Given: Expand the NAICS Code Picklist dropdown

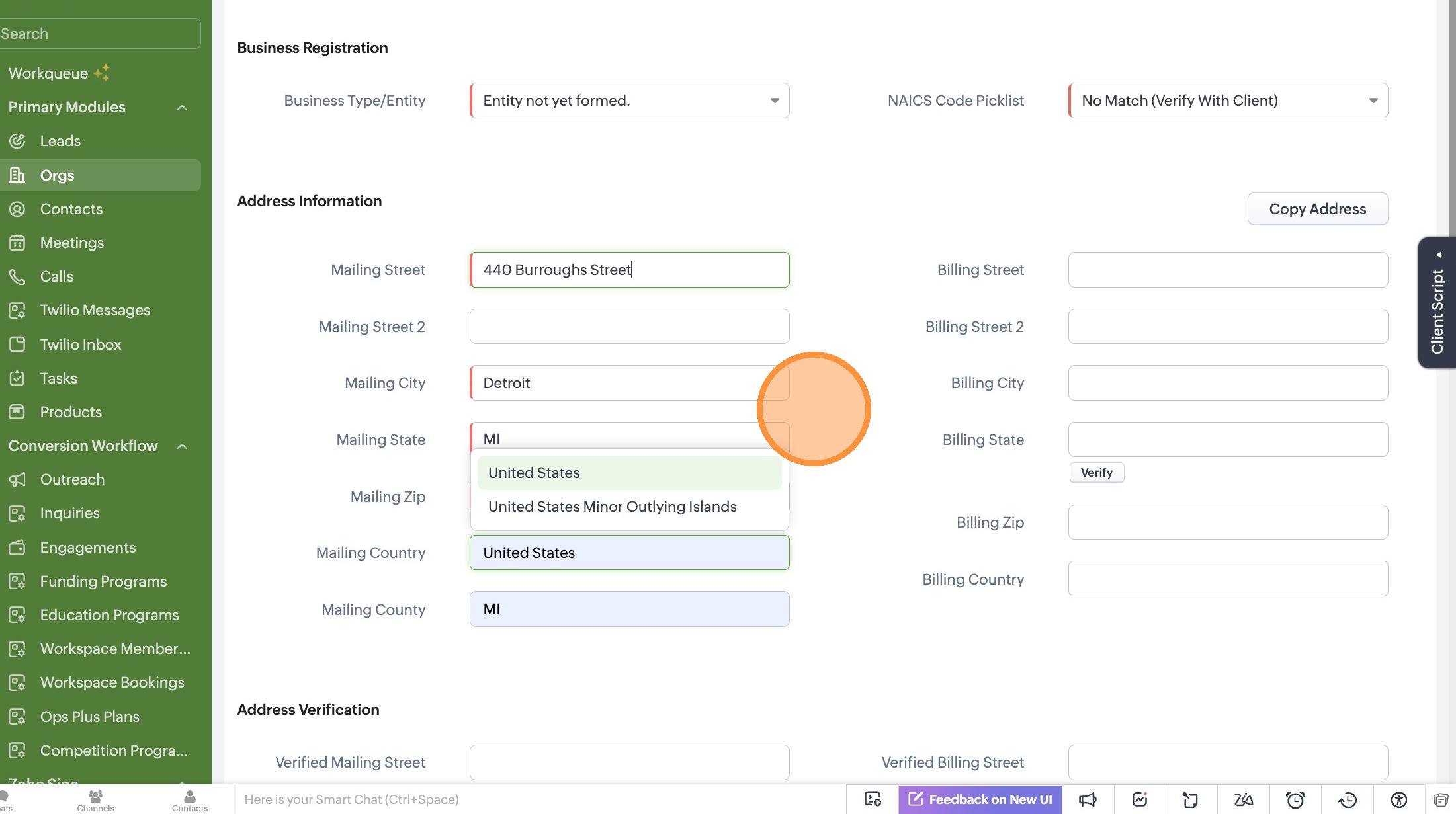Looking at the screenshot, I should [1228, 101].
